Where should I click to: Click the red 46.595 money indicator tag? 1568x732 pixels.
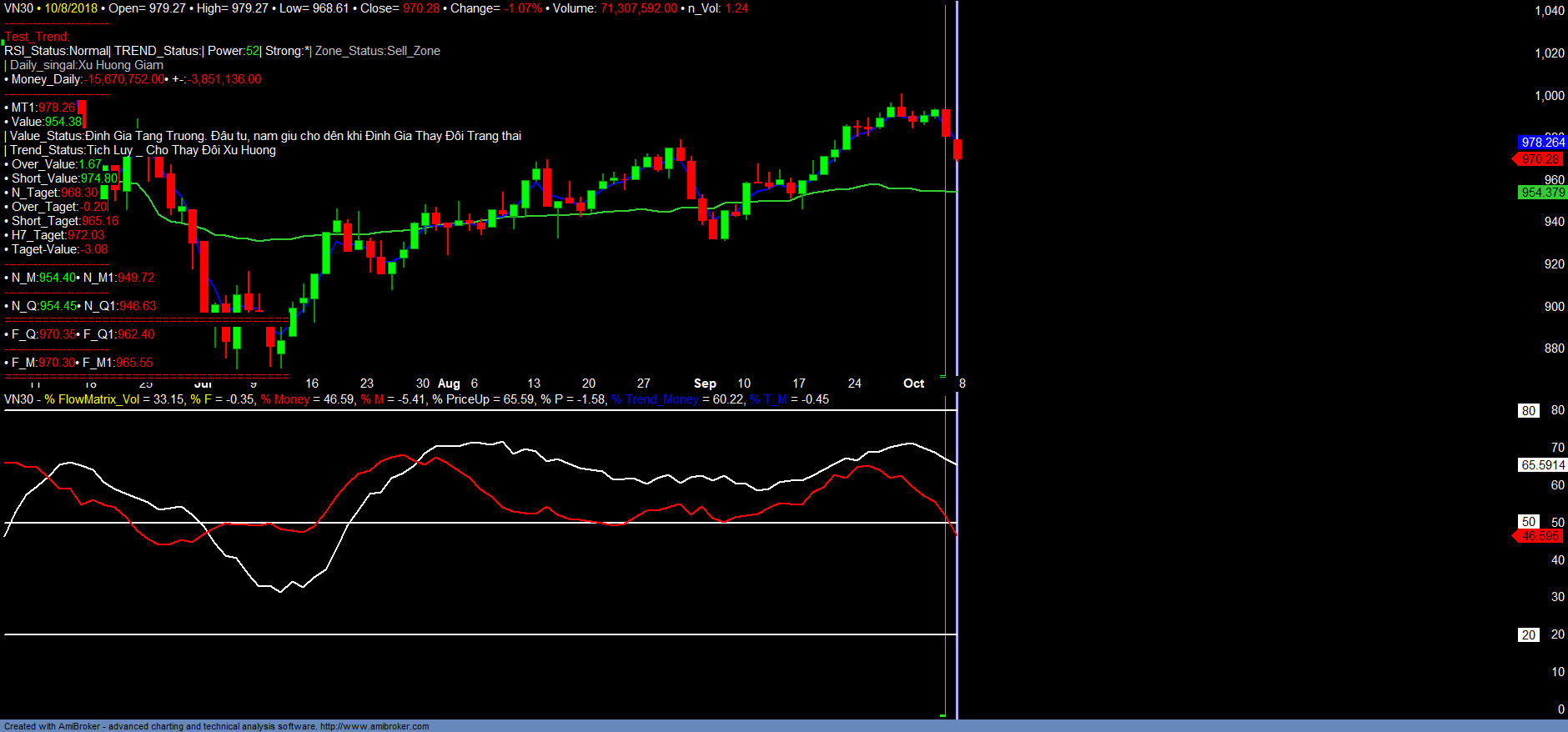click(1540, 536)
